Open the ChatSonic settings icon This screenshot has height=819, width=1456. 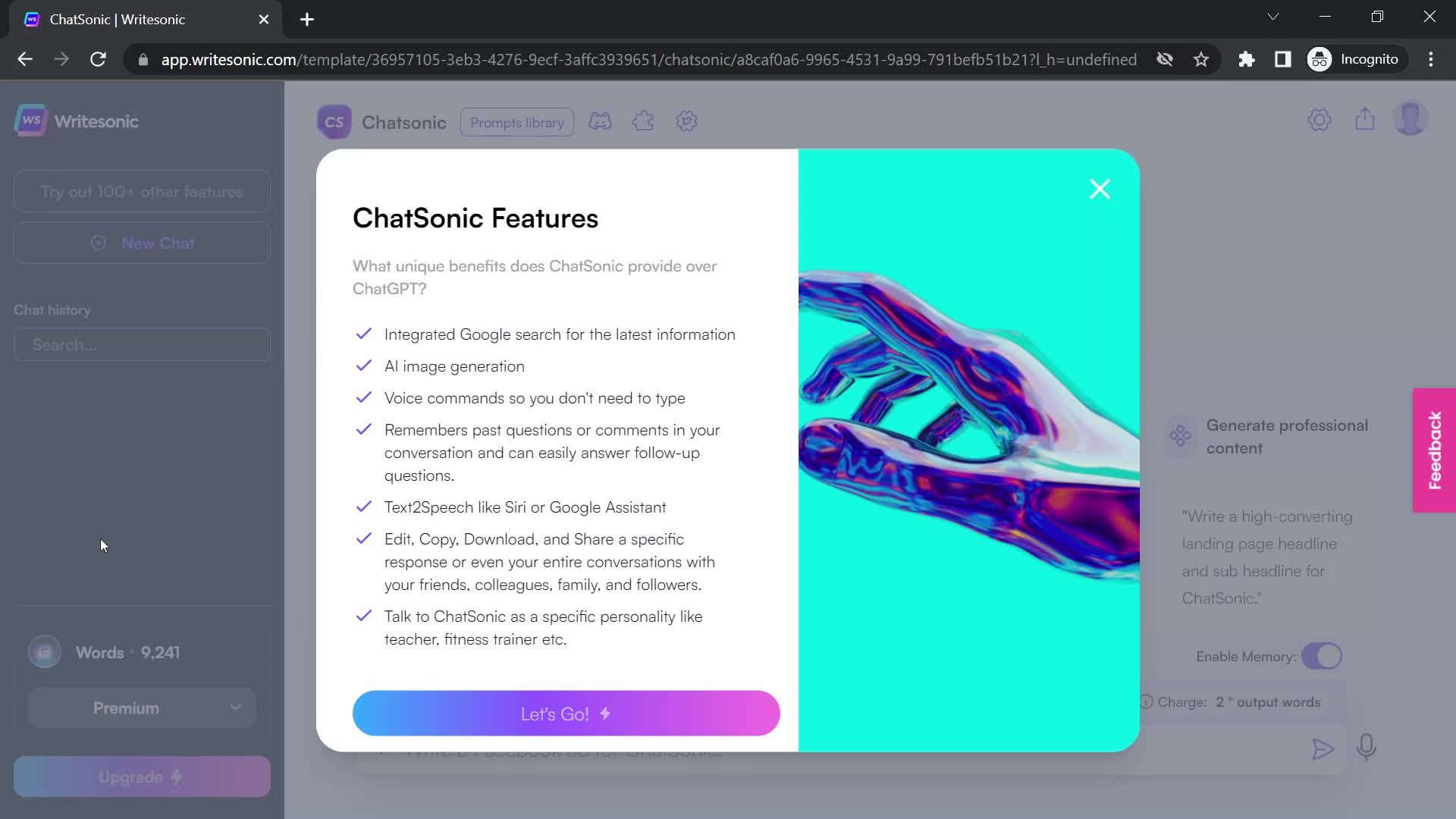pyautogui.click(x=688, y=122)
